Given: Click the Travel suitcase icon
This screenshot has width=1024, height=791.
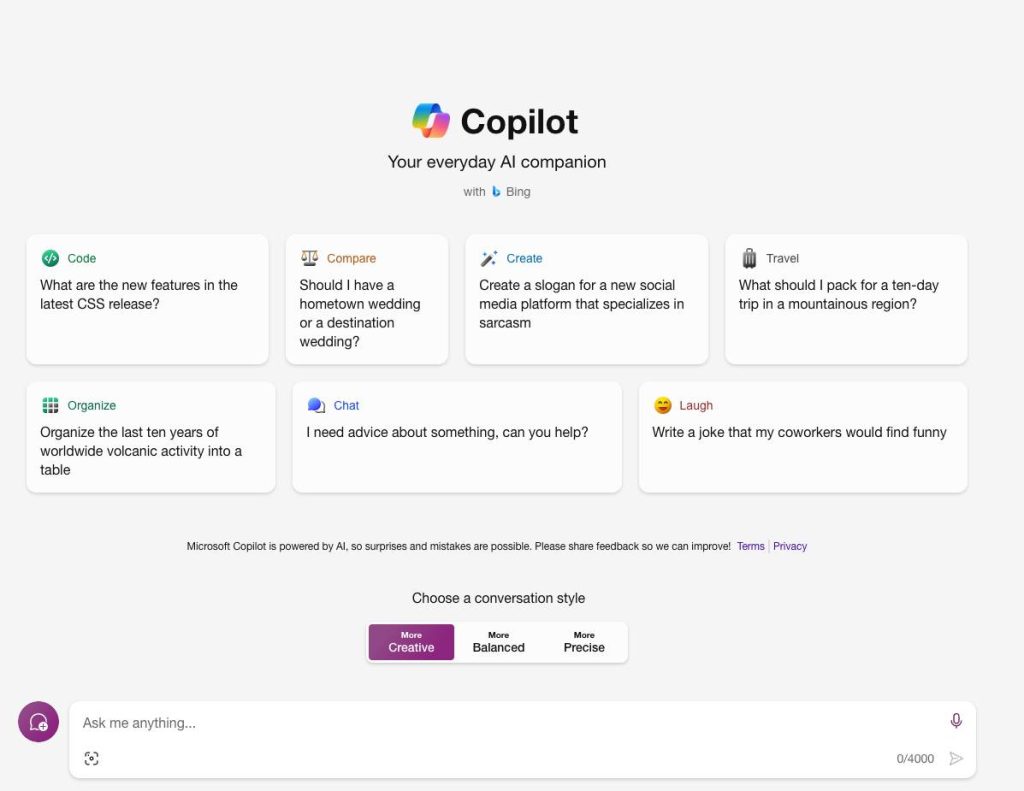Looking at the screenshot, I should coord(748,258).
